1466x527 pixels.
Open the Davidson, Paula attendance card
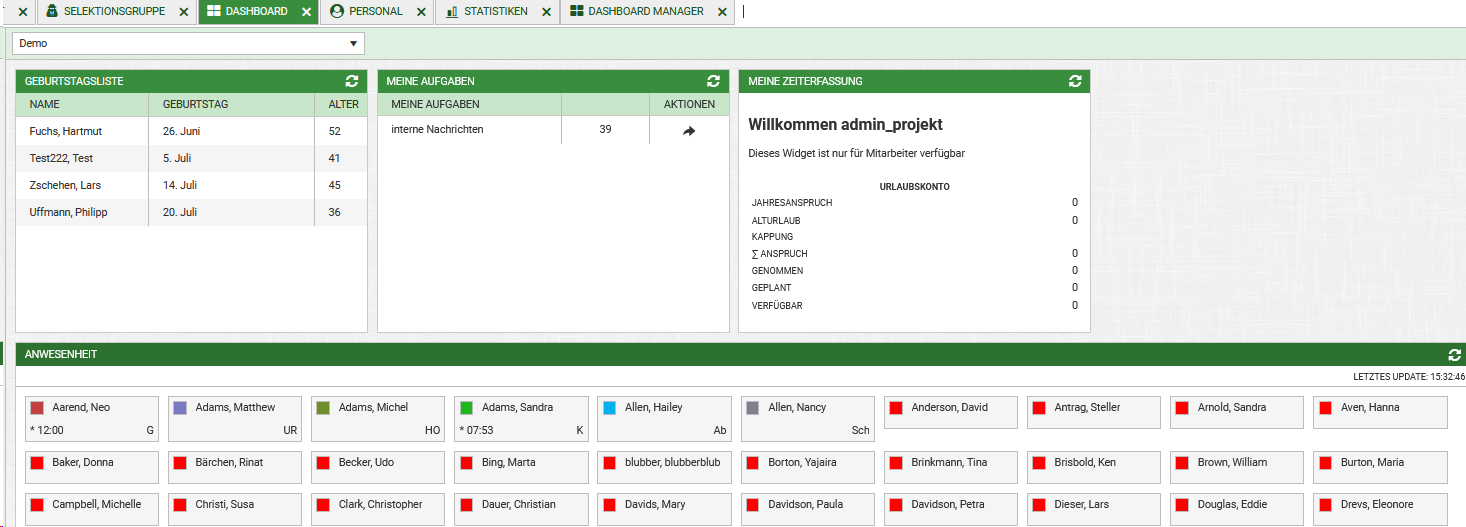[x=808, y=509]
